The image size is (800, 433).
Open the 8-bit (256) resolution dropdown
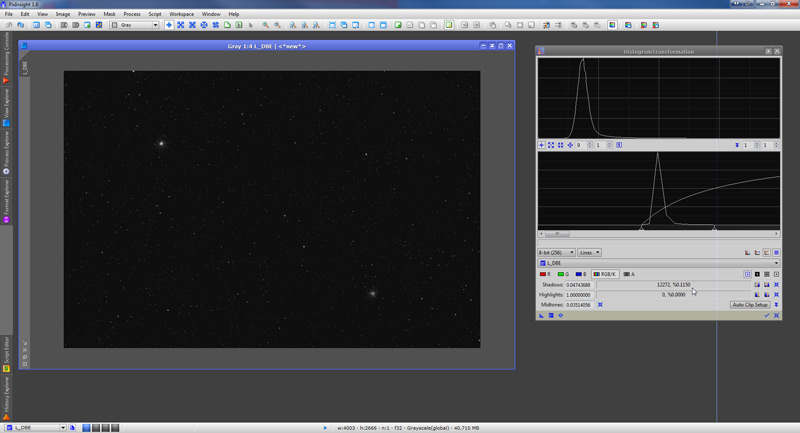(x=556, y=253)
